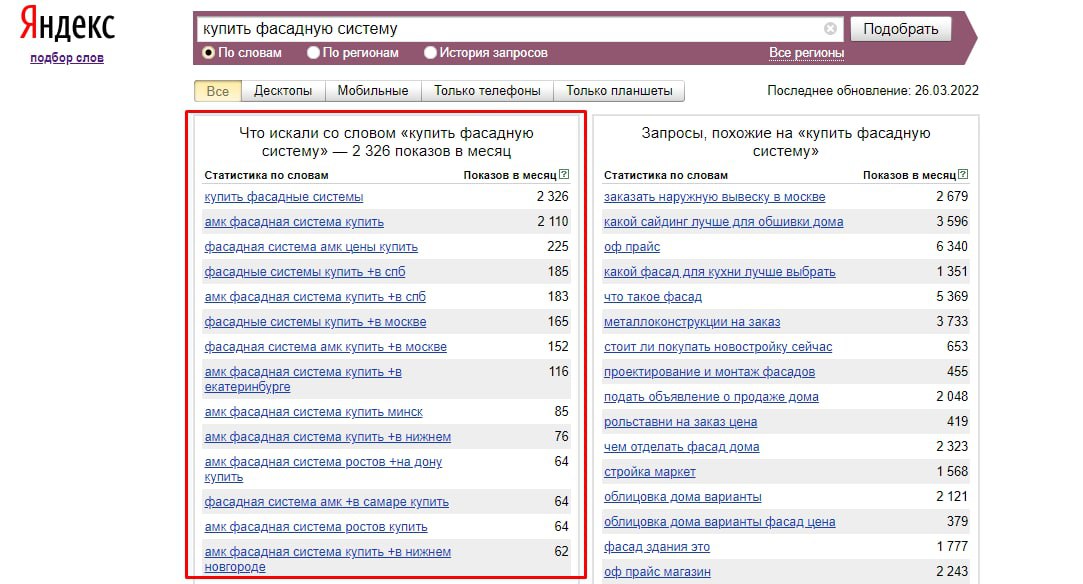Open the 'что такое фасад' similar query

[x=653, y=297]
